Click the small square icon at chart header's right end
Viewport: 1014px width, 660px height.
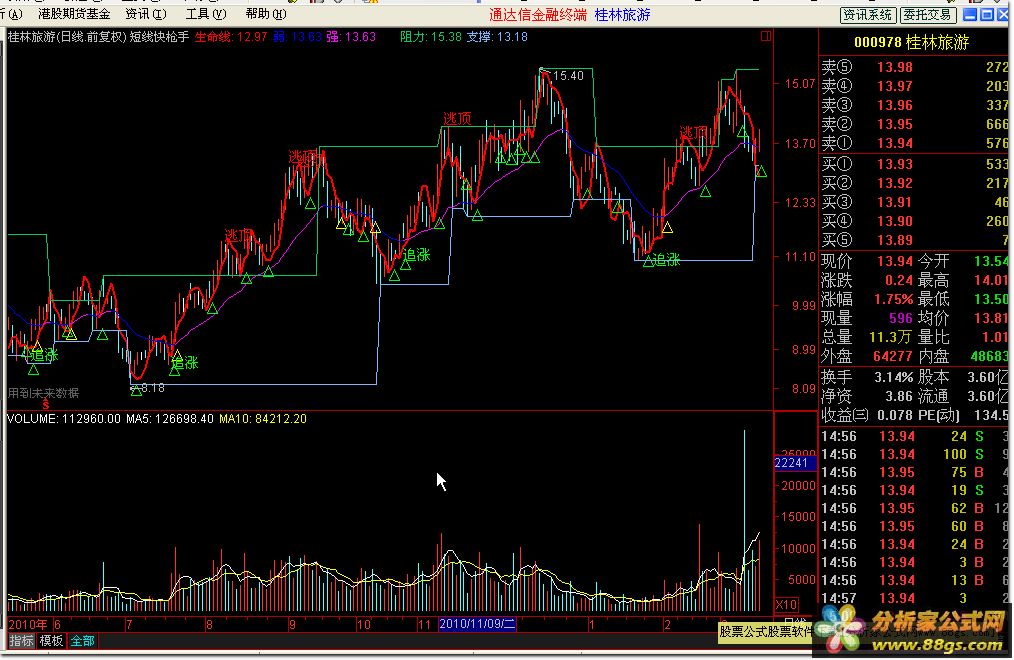point(766,36)
